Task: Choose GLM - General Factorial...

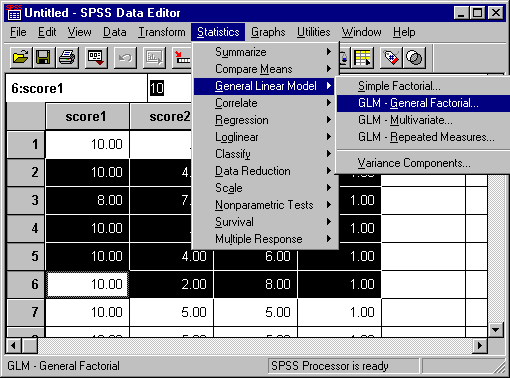Action: click(x=423, y=103)
